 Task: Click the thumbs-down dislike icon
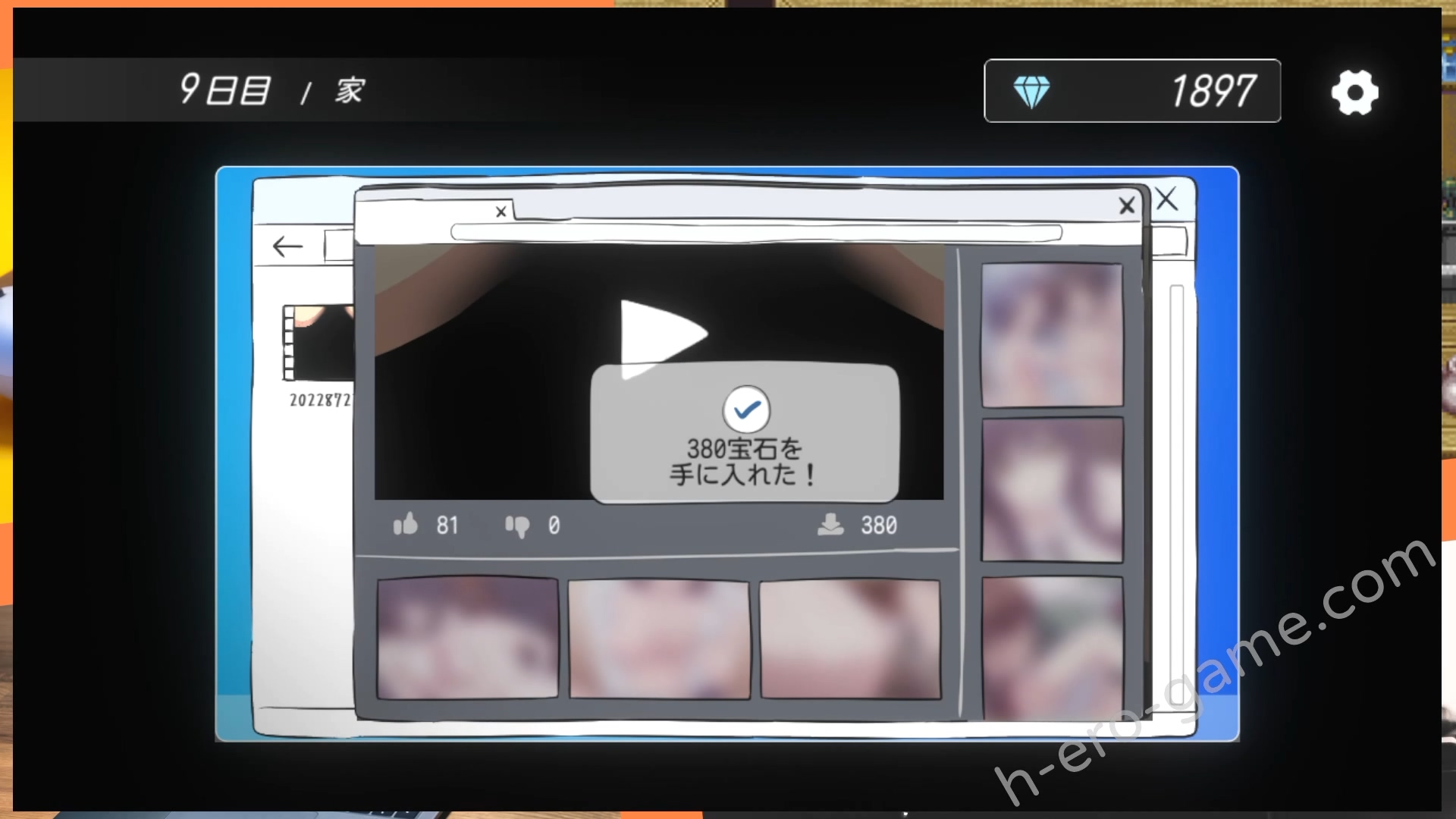(x=517, y=526)
